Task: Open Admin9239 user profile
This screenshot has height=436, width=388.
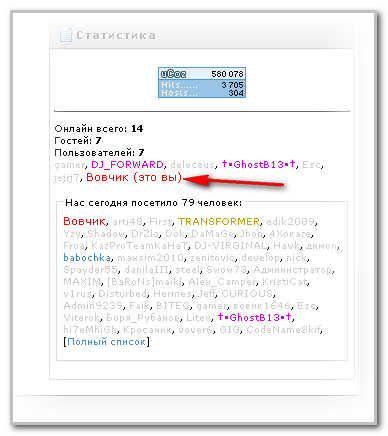Action: (x=93, y=306)
